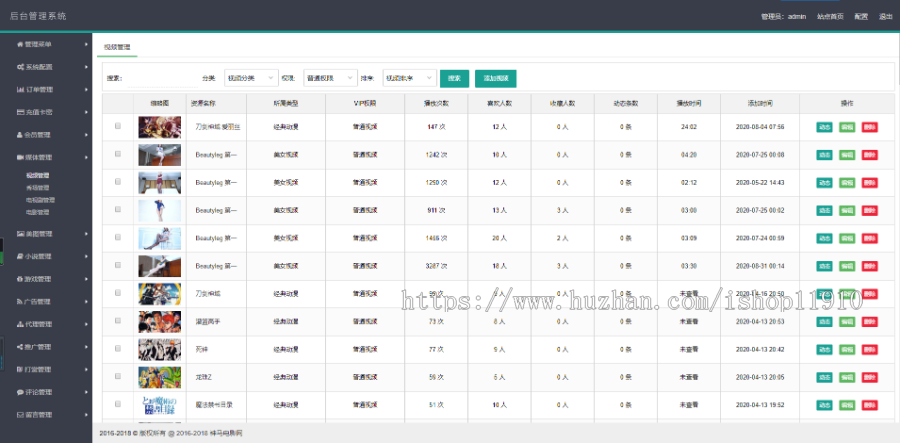
Task: Open the 分类 category dropdown
Action: coord(251,78)
